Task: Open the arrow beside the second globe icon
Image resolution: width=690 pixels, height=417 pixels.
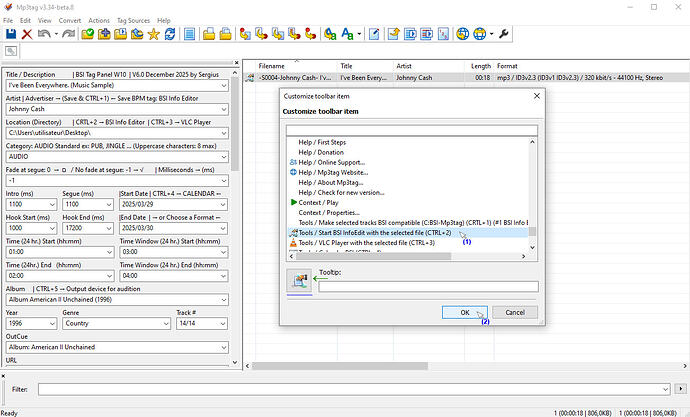Action: [491, 34]
